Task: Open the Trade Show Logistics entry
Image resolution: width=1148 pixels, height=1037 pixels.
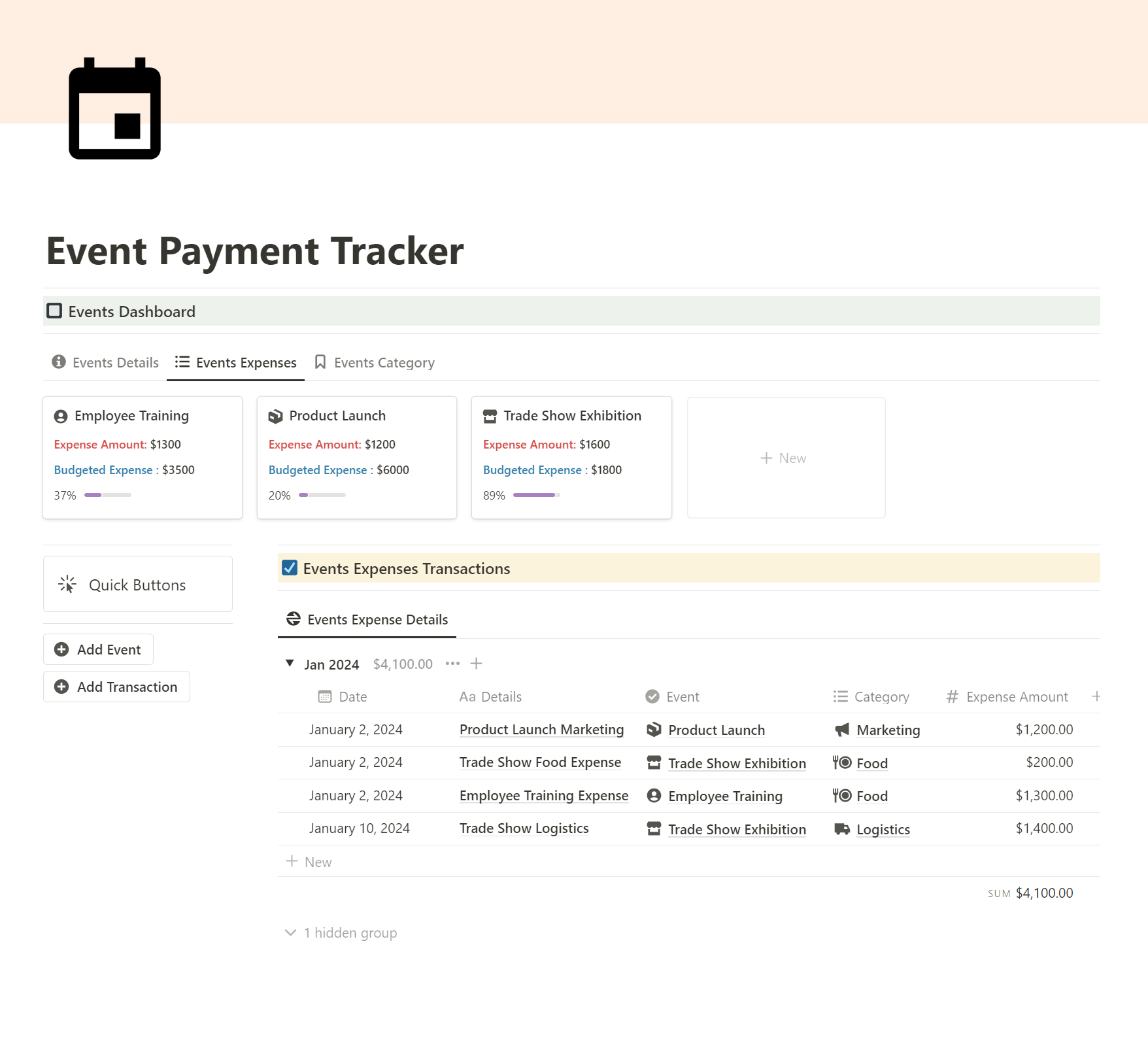Action: point(524,828)
